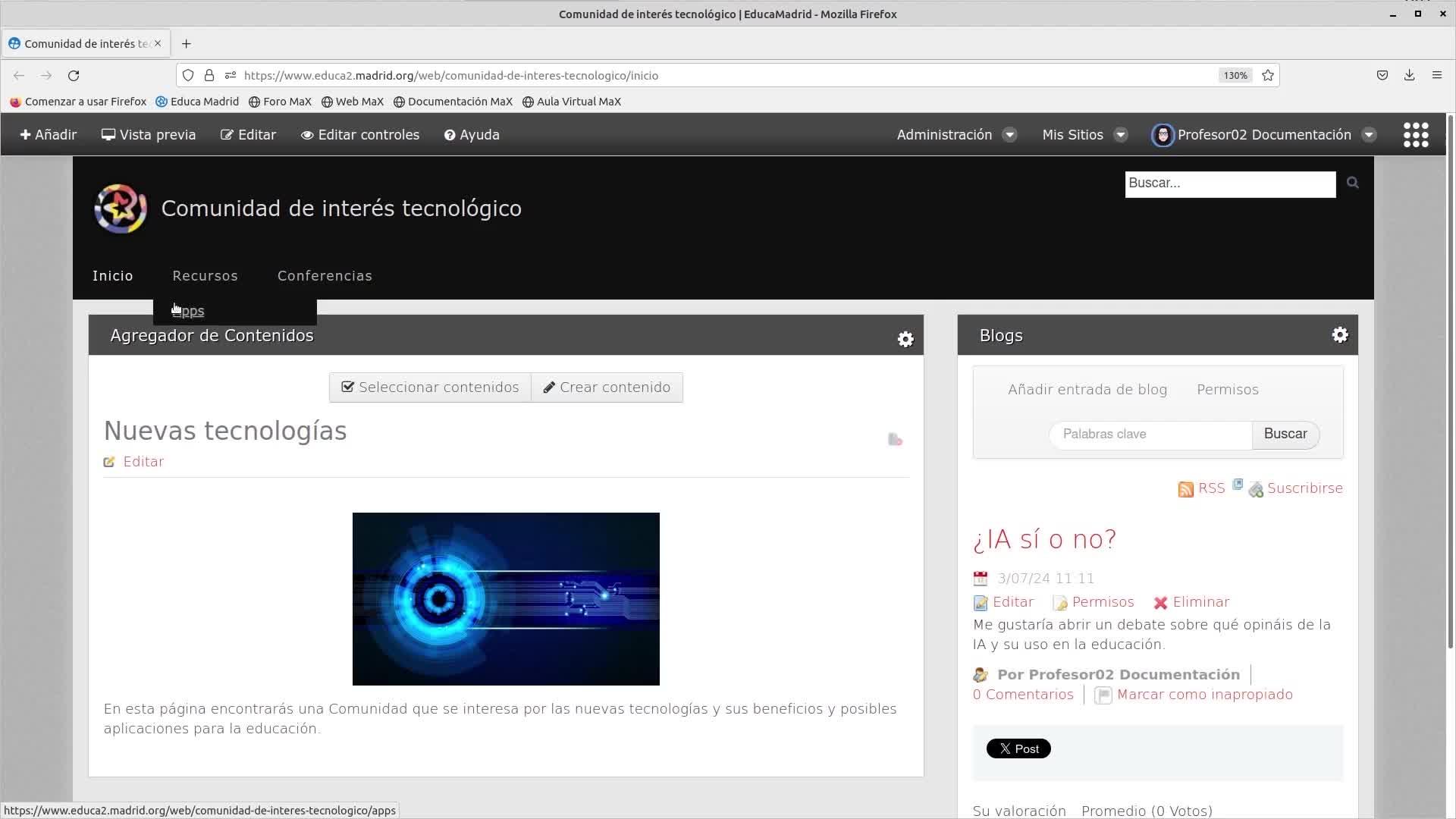Screen dimensions: 1456x819
Task: Open the Firefox hamburger menu
Action: (x=1436, y=75)
